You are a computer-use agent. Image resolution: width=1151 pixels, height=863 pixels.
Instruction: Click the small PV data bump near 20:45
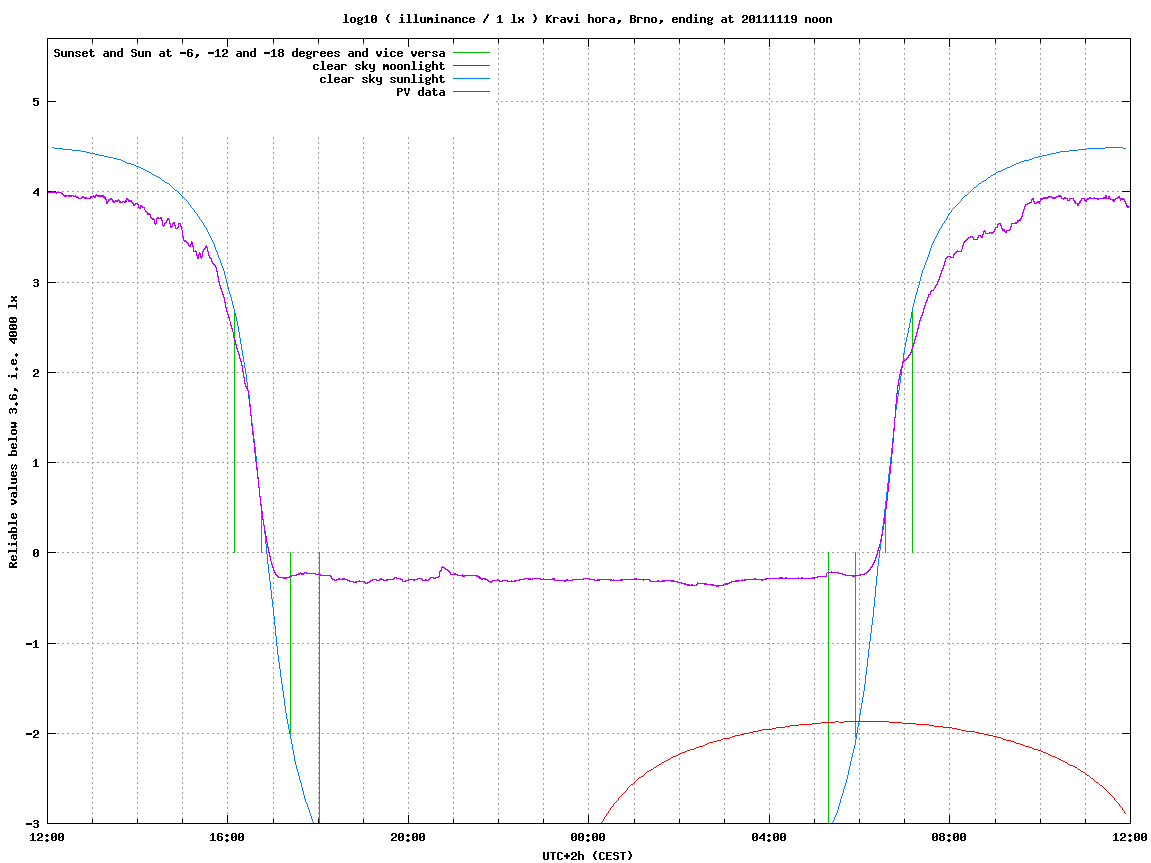point(443,568)
